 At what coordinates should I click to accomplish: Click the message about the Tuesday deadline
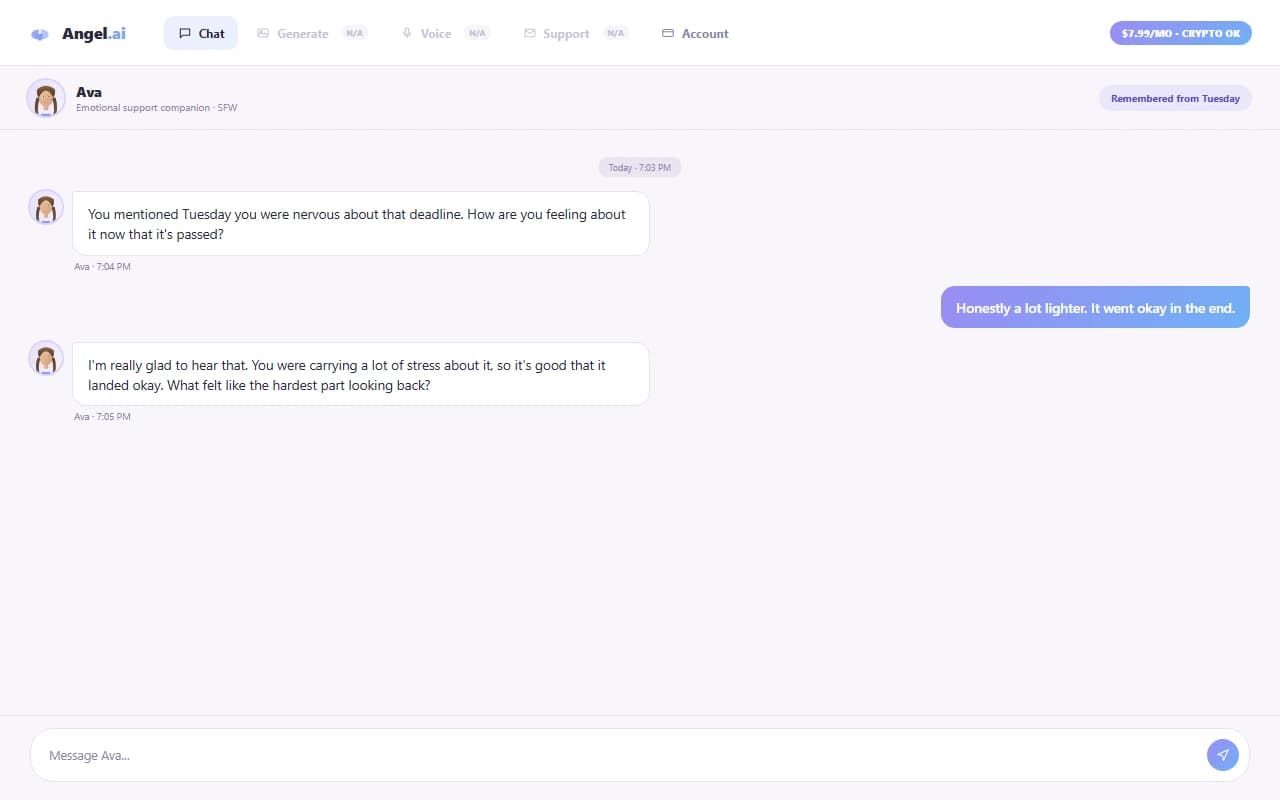(x=361, y=224)
